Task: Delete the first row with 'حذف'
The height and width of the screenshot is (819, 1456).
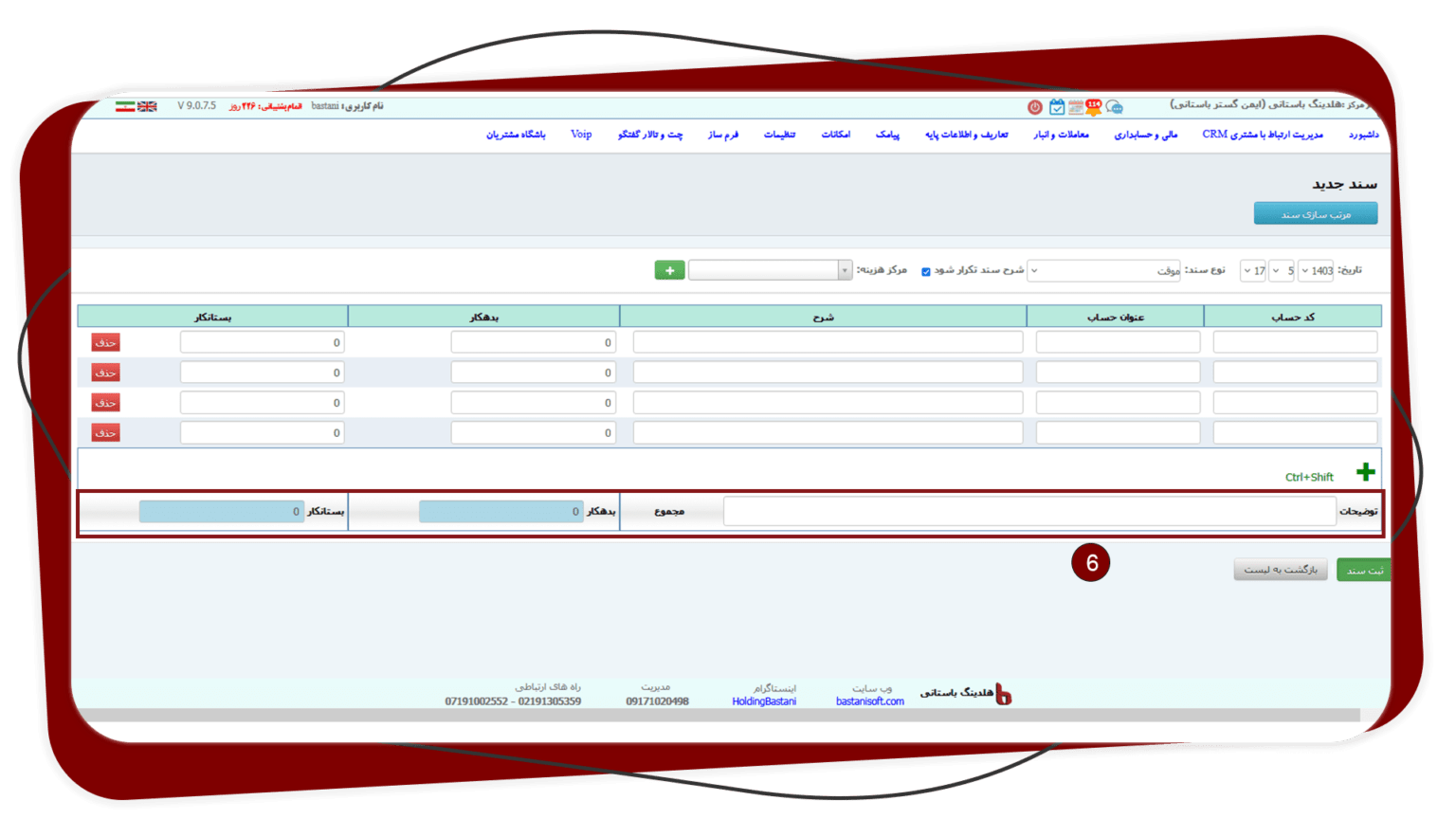Action: [105, 342]
